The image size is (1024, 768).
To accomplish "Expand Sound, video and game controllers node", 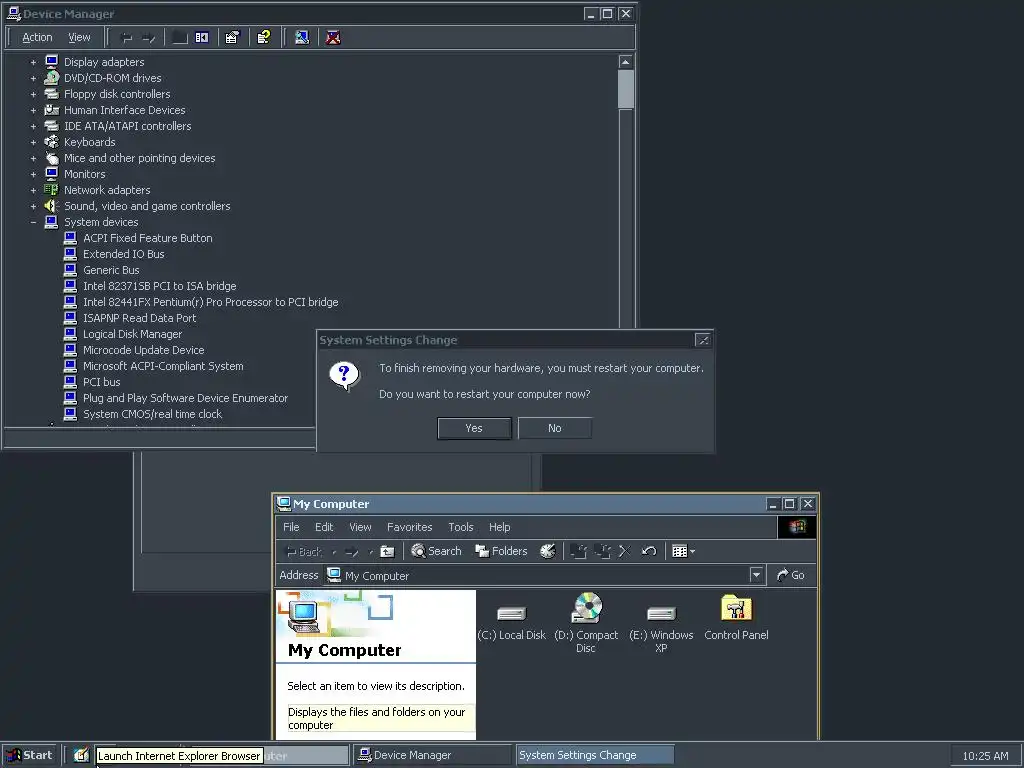I will click(33, 206).
